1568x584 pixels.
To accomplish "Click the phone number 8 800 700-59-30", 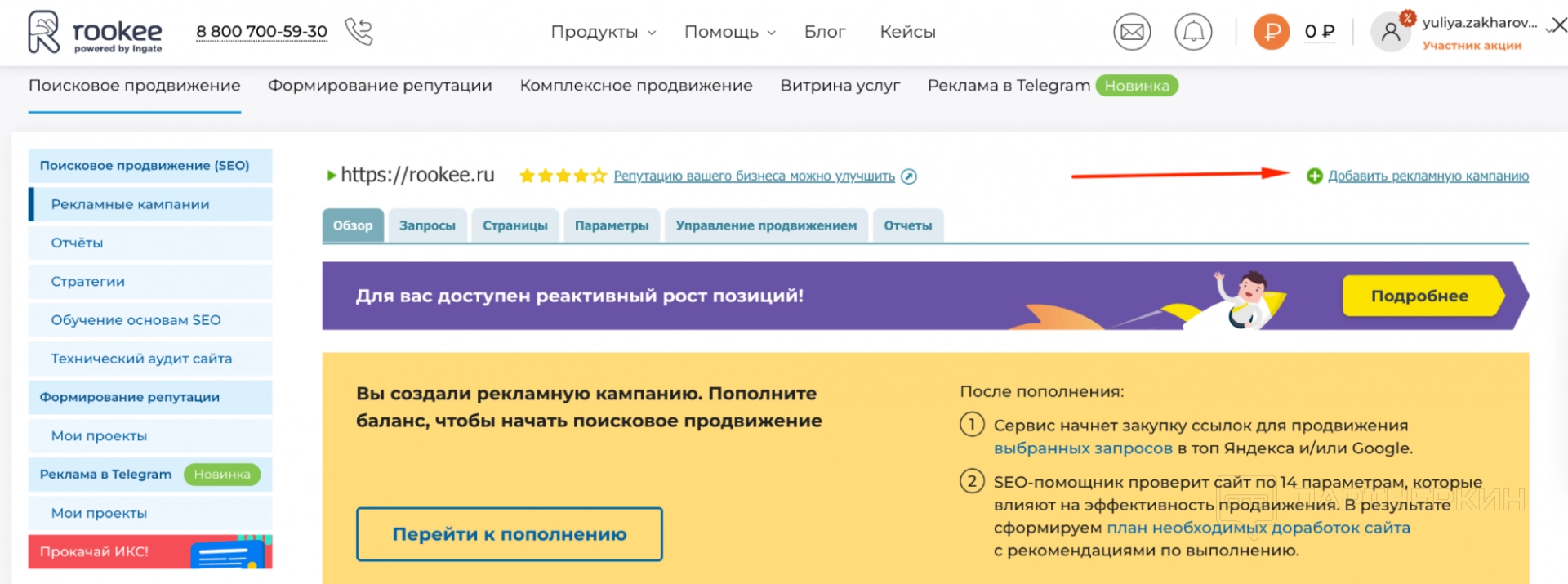I will pos(261,32).
